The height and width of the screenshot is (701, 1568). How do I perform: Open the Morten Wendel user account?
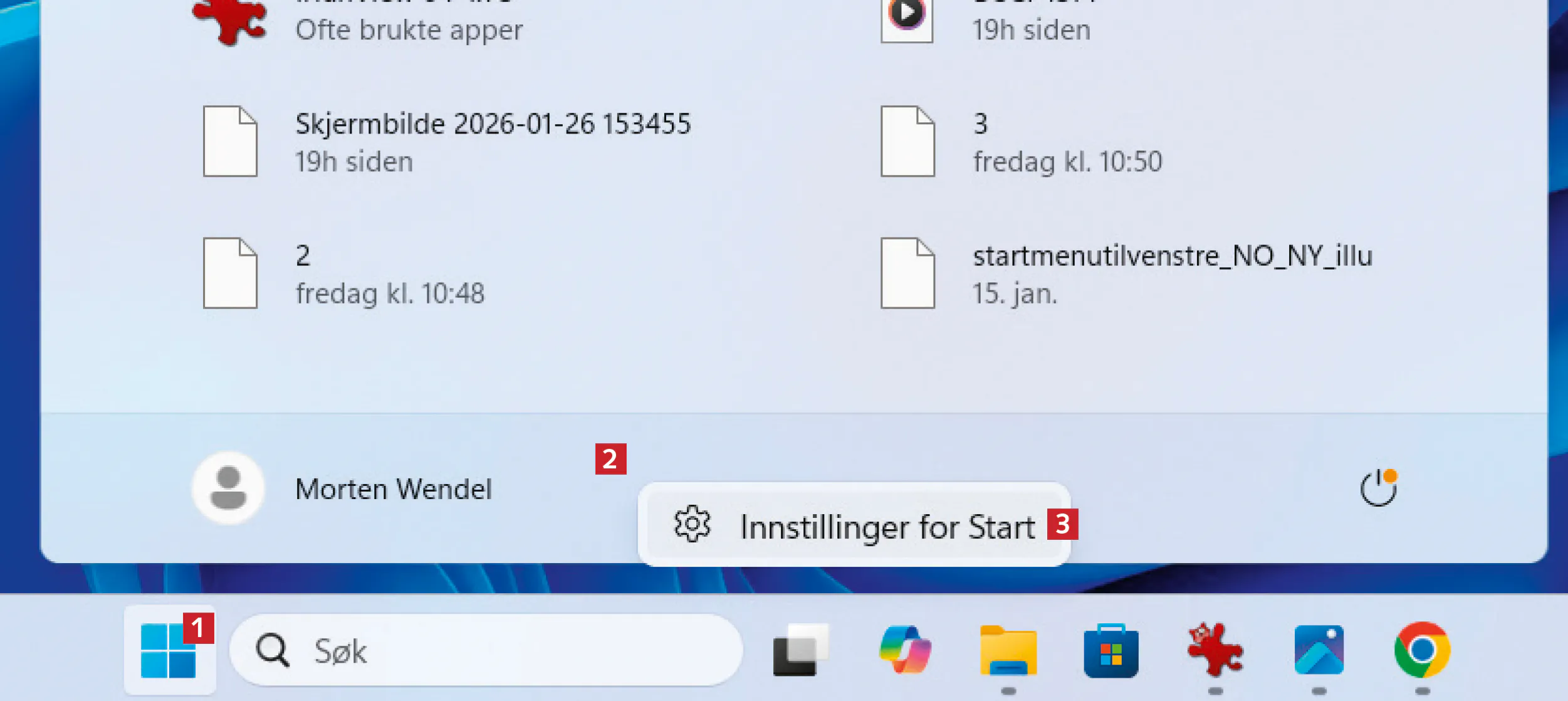393,489
